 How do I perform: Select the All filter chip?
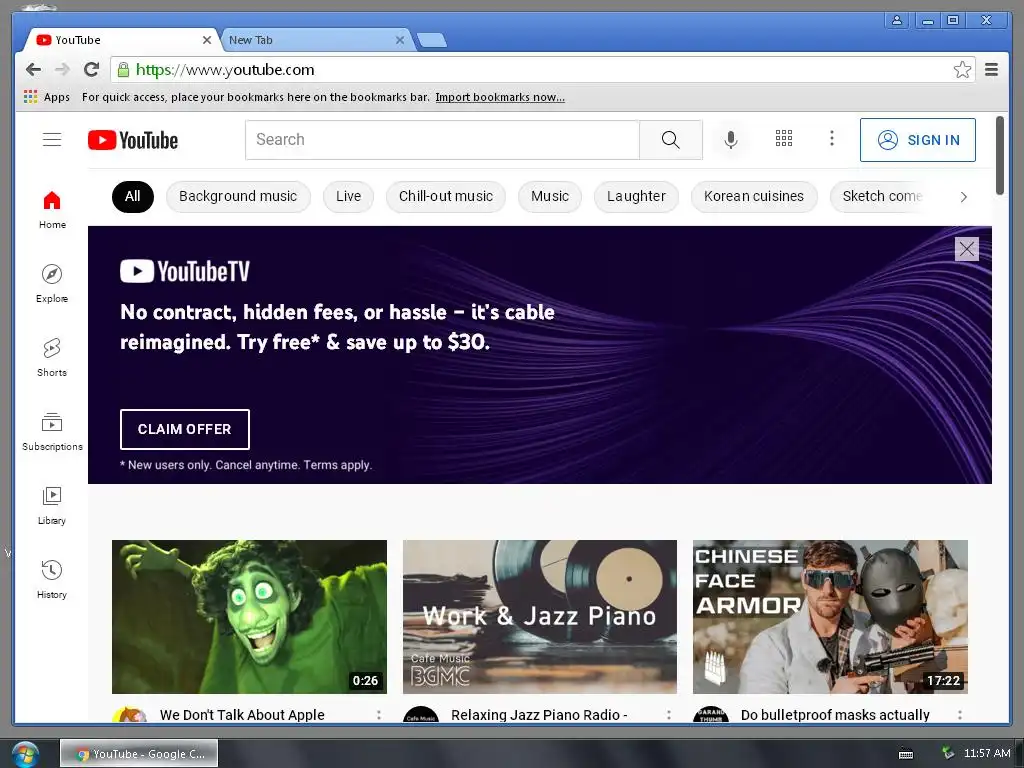tap(133, 197)
